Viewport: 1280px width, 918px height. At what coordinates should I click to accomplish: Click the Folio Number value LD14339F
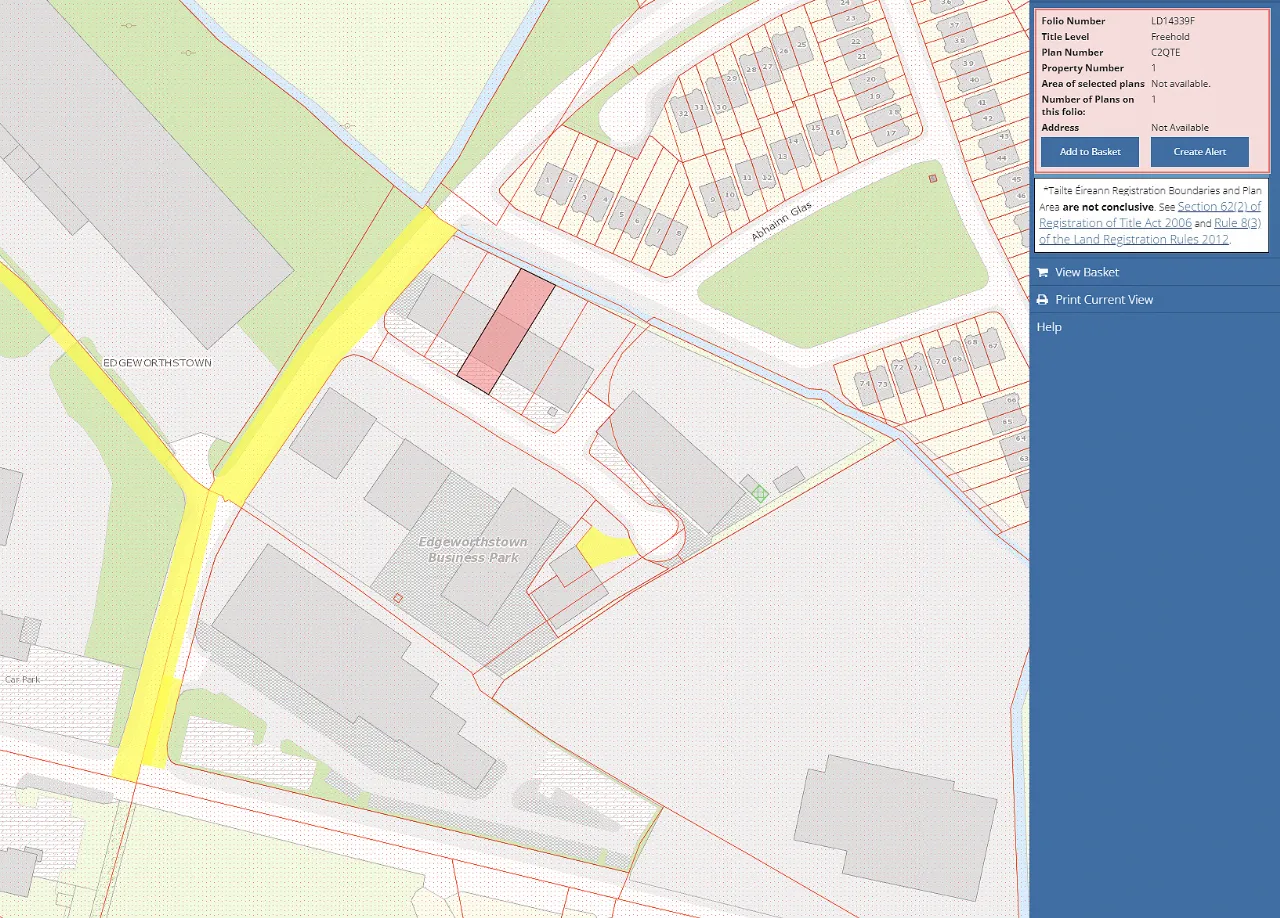1172,20
